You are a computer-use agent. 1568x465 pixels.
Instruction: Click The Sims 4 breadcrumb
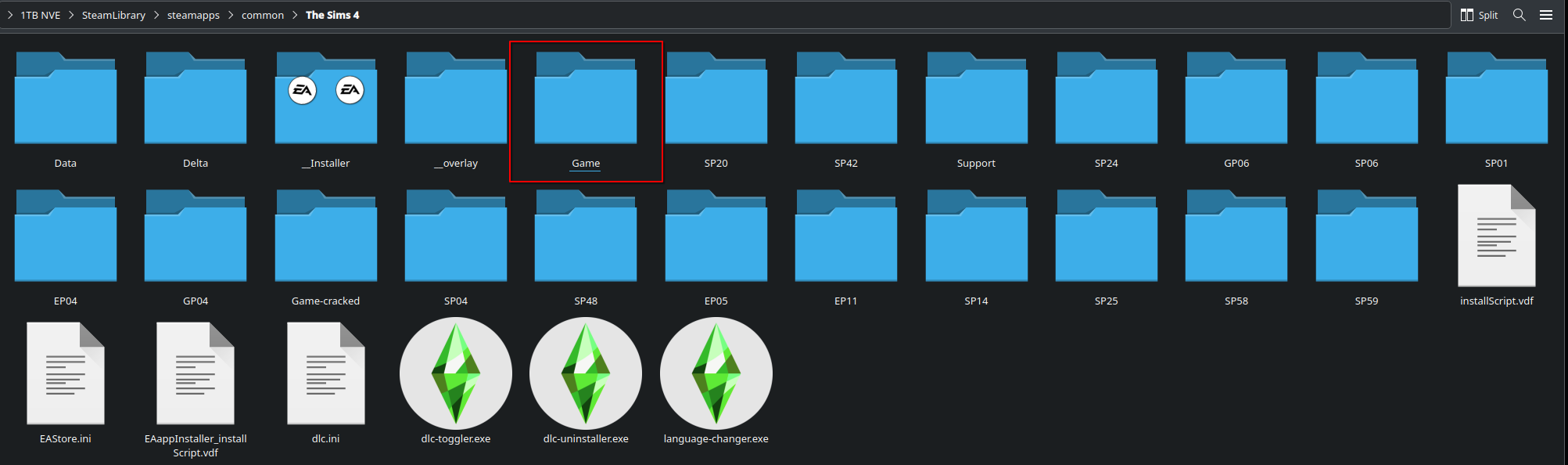(332, 15)
